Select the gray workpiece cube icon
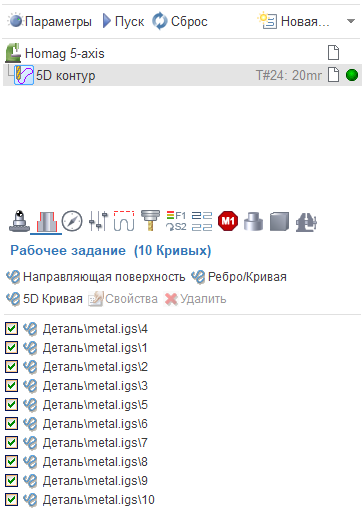Viewport: 362px width, 515px height. point(279,221)
